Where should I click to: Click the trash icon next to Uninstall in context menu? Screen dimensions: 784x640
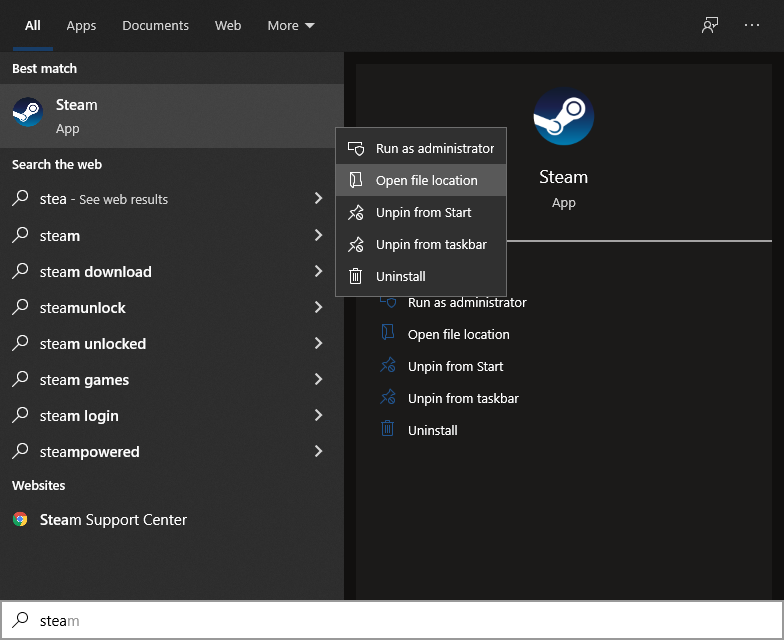coord(355,276)
